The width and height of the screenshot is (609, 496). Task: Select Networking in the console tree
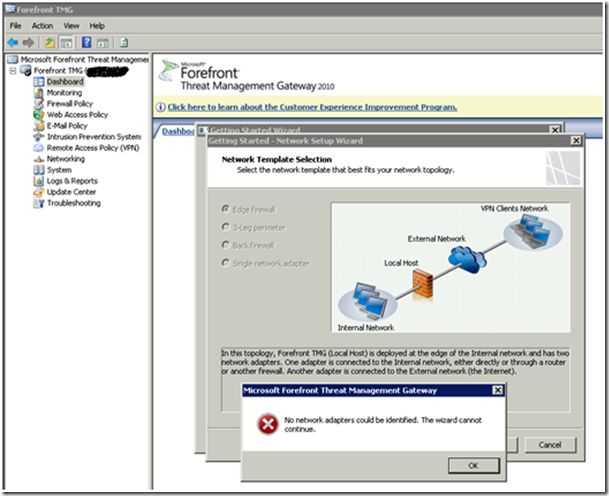[66, 159]
